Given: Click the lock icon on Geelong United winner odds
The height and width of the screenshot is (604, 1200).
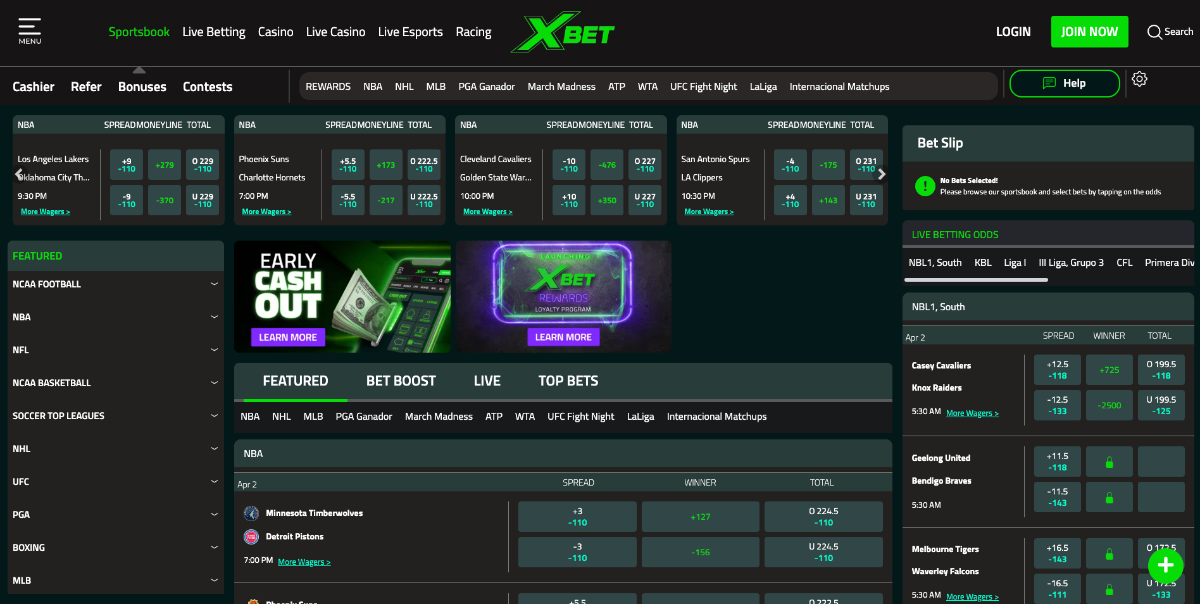Looking at the screenshot, I should click(x=1109, y=461).
